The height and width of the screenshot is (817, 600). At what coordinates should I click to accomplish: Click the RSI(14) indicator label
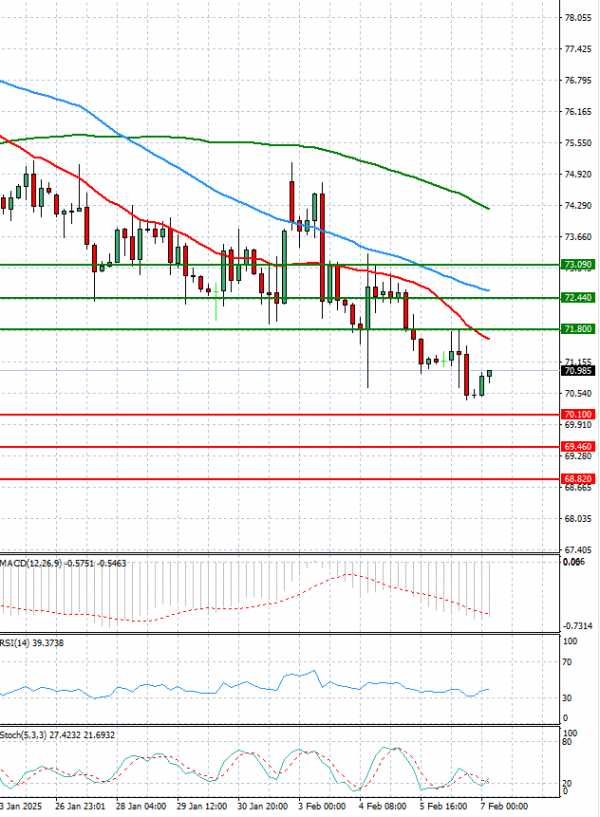point(19,644)
